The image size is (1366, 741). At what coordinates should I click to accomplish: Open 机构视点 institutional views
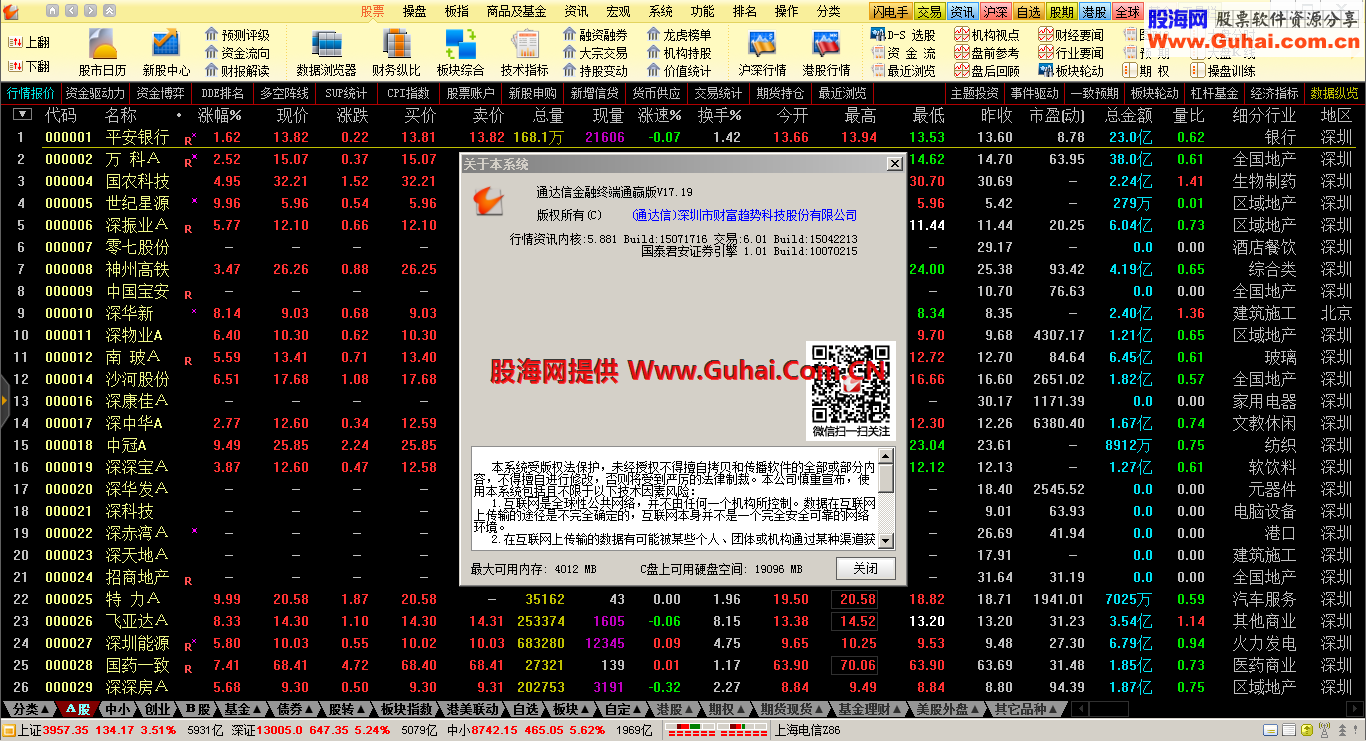pyautogui.click(x=987, y=35)
